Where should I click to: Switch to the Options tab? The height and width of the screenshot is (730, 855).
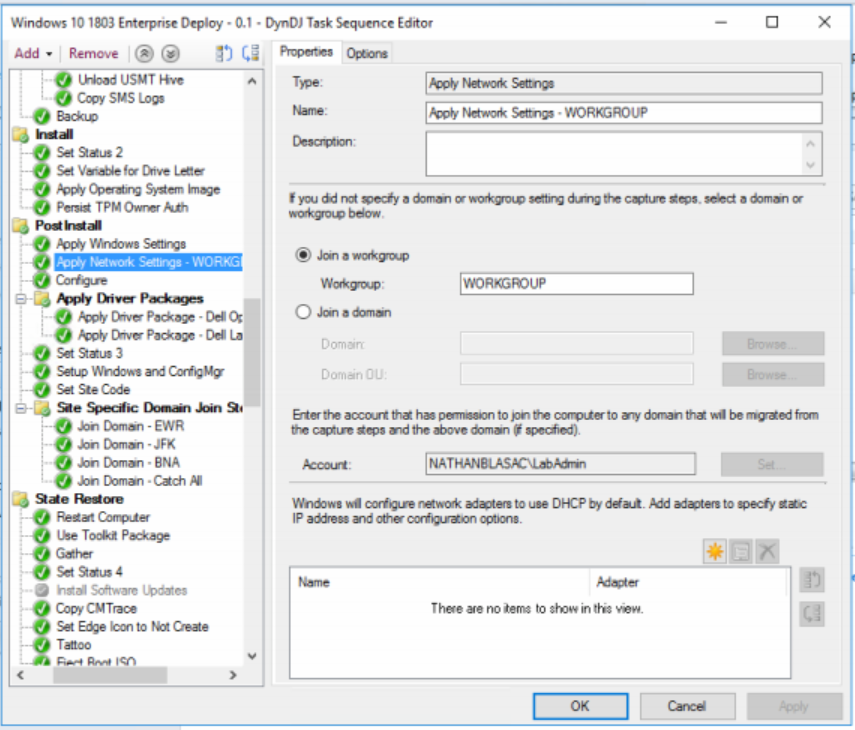tap(366, 52)
